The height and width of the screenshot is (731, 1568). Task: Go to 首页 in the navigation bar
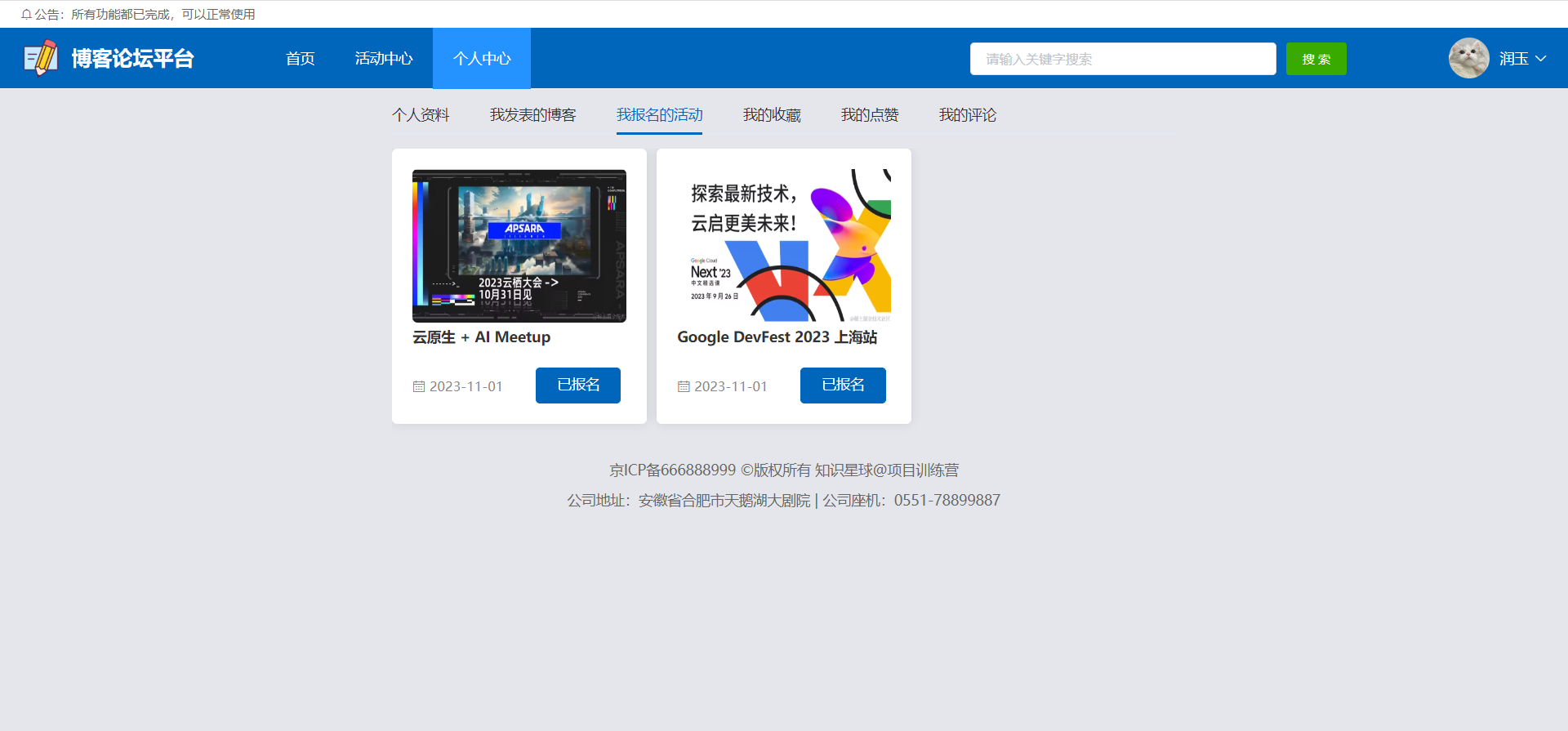pyautogui.click(x=301, y=58)
